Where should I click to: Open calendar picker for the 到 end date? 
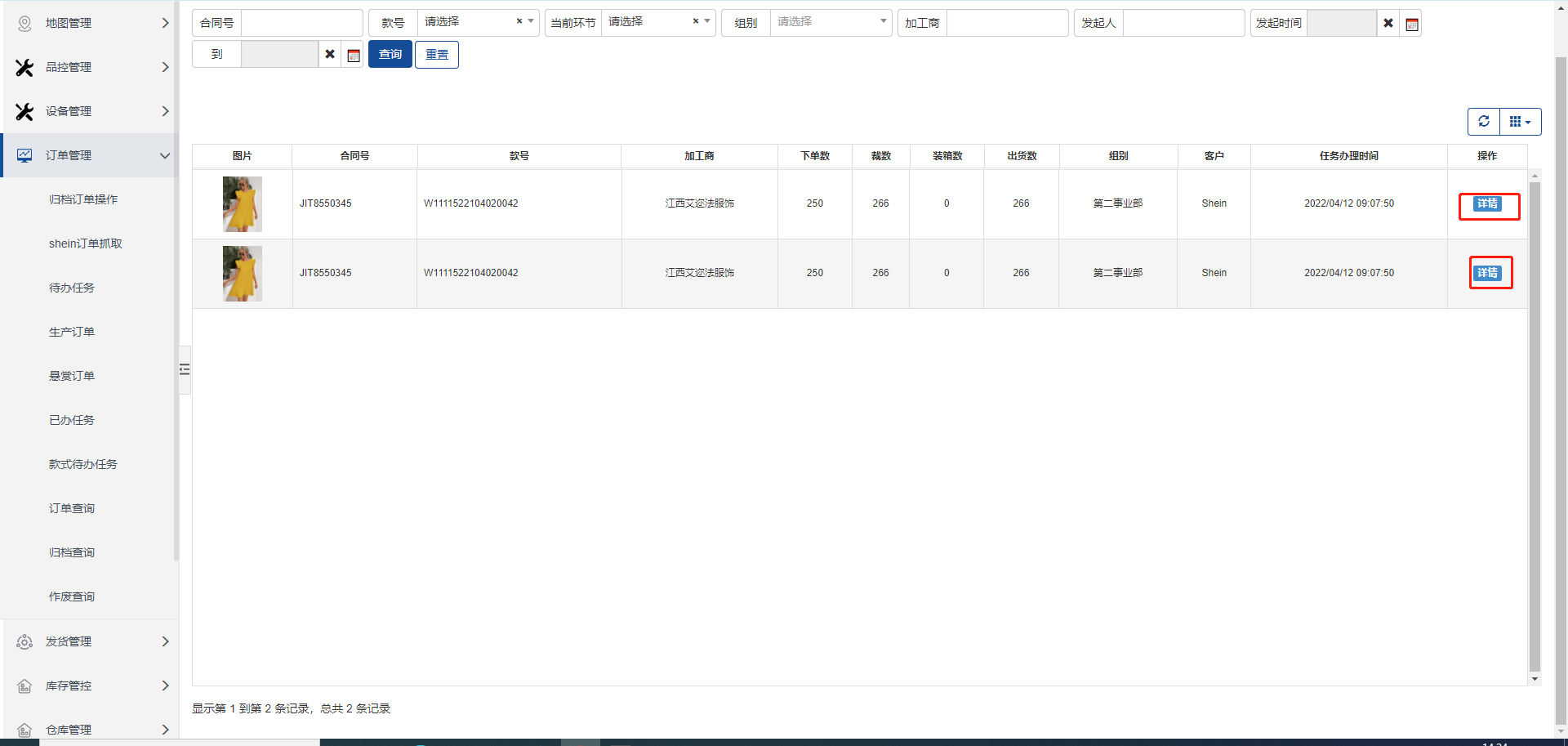(x=353, y=55)
